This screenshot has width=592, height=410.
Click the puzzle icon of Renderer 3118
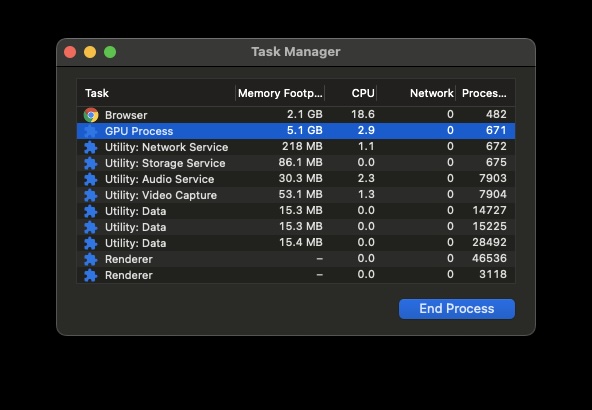(91, 275)
